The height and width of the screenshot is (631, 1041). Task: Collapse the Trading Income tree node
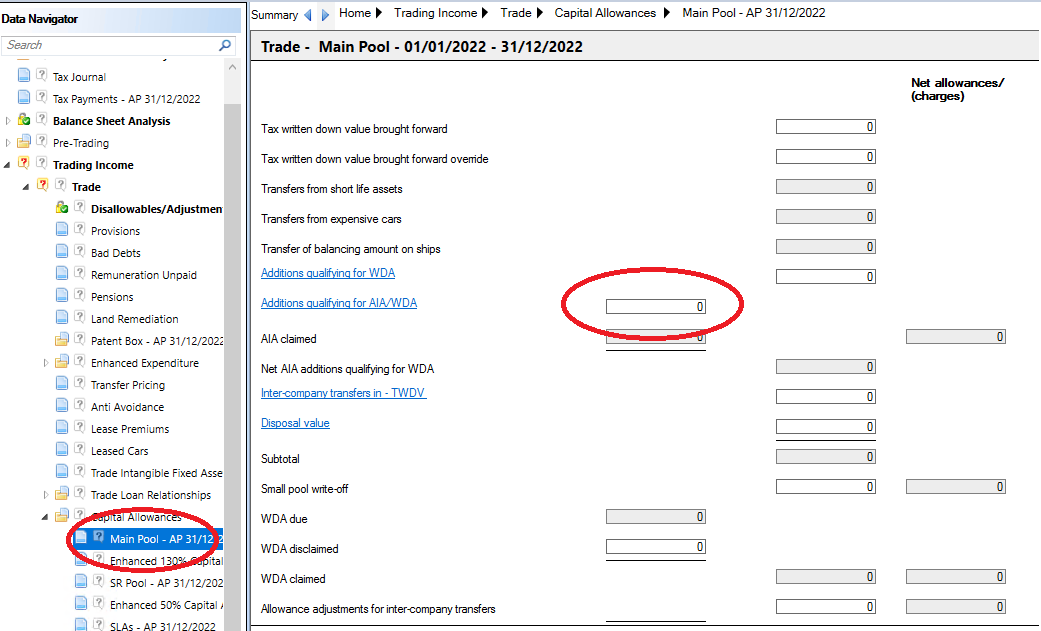7,165
